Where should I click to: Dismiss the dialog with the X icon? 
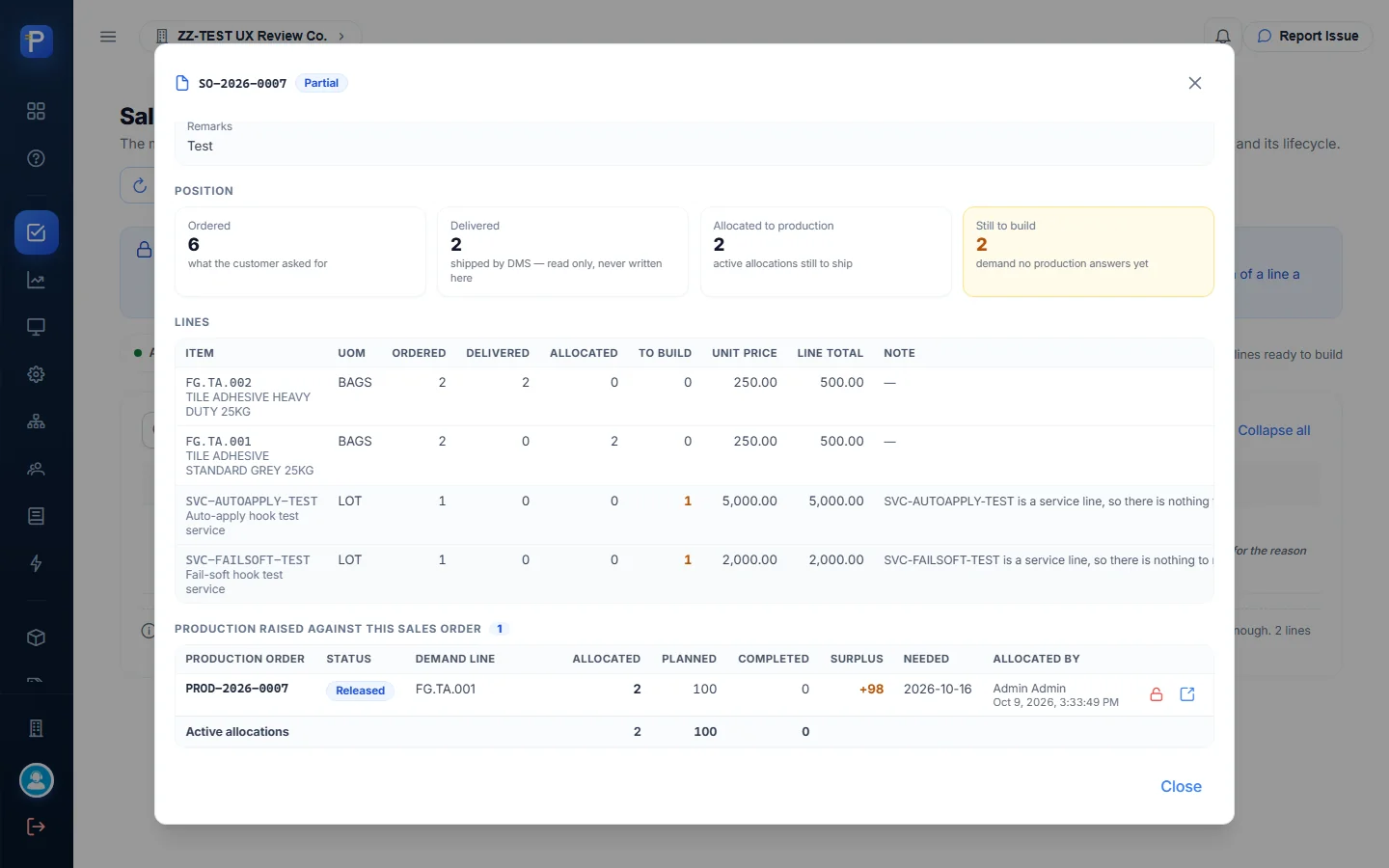pyautogui.click(x=1195, y=83)
